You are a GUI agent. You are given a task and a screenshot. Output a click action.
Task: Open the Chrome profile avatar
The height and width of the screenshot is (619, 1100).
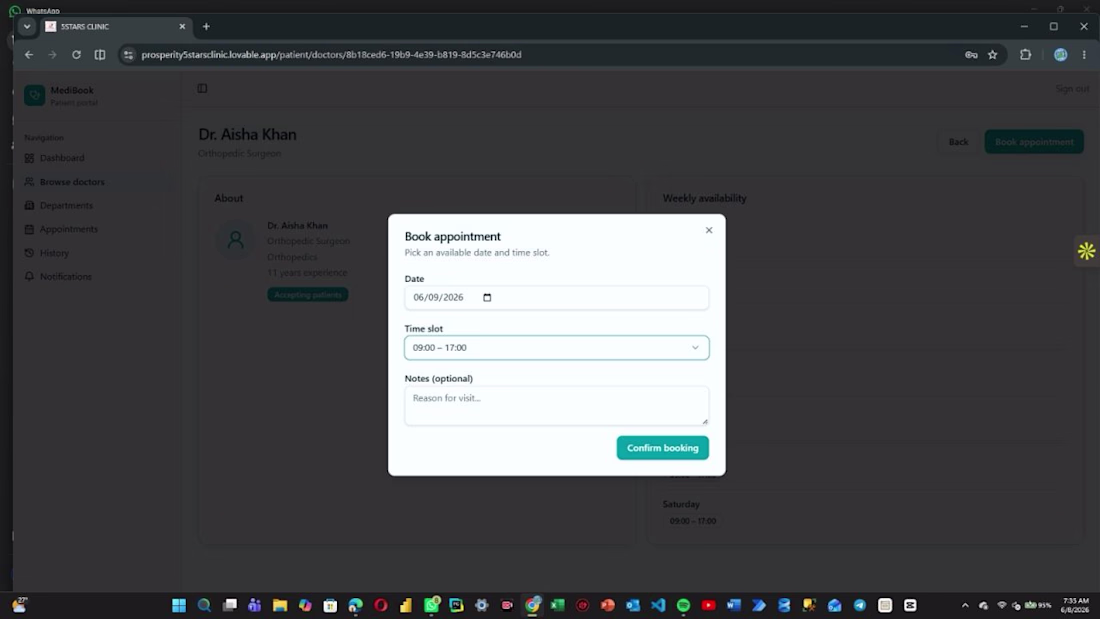1061,55
